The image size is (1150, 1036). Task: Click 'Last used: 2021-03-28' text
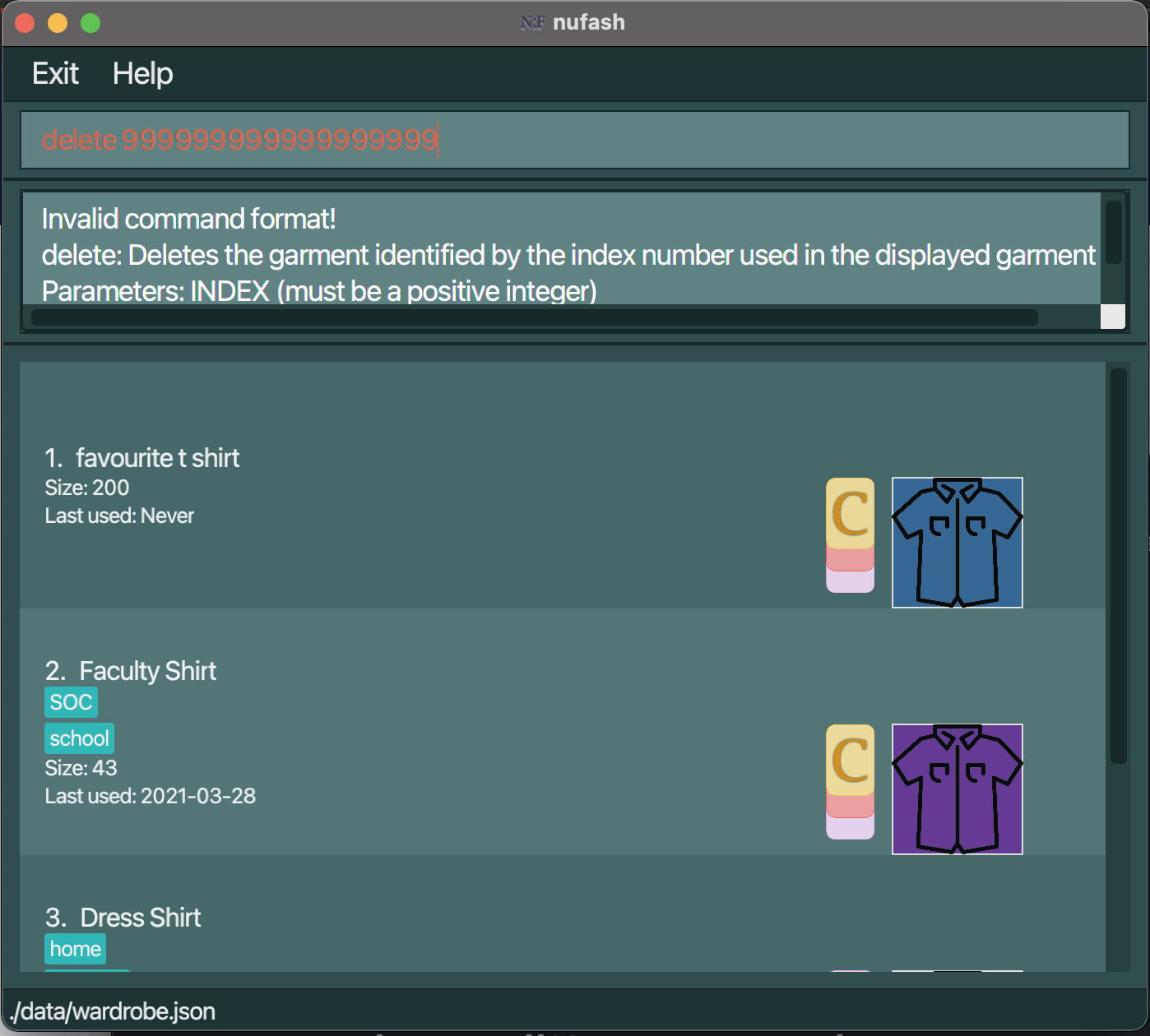[151, 796]
